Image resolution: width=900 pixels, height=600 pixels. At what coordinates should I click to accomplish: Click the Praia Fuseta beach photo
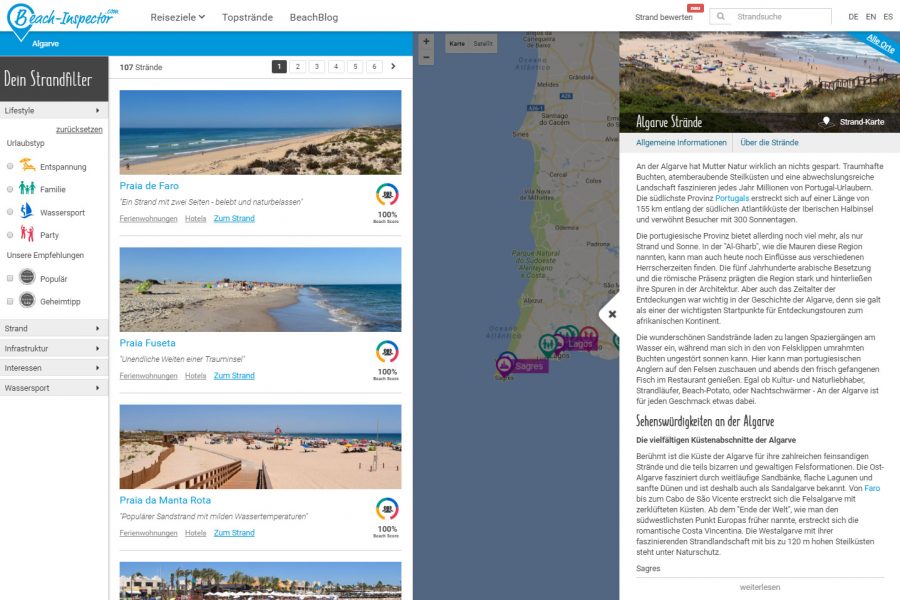pyautogui.click(x=260, y=289)
